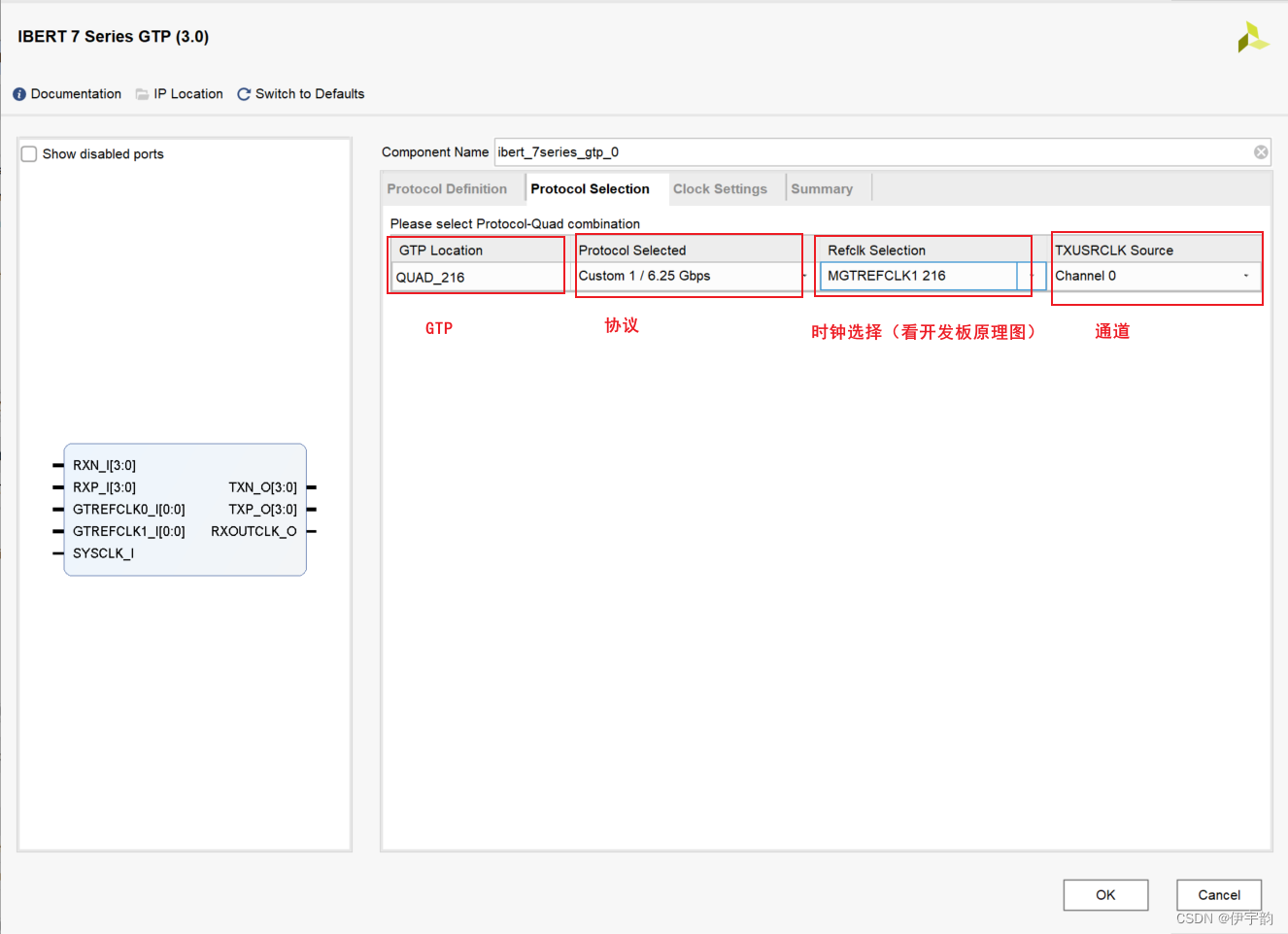Confirm with the OK button
Viewport: 1288px width, 934px height.
[x=1105, y=895]
